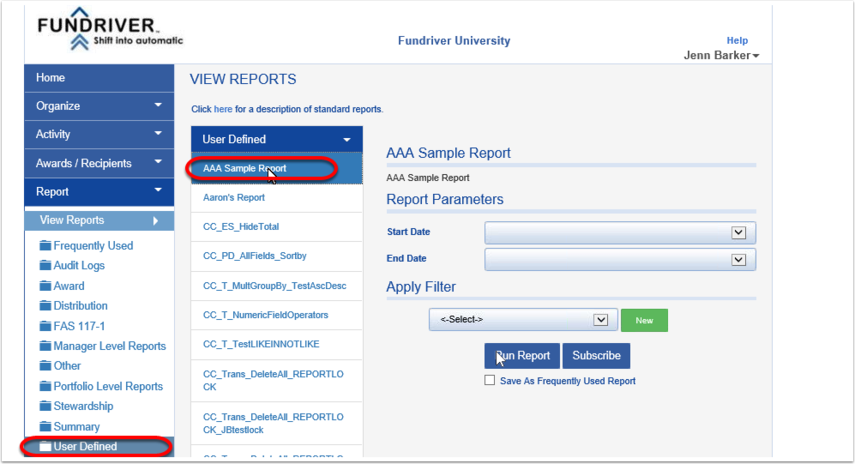Click the Summary folder label
This screenshot has height=464, width=855.
pyautogui.click(x=76, y=426)
